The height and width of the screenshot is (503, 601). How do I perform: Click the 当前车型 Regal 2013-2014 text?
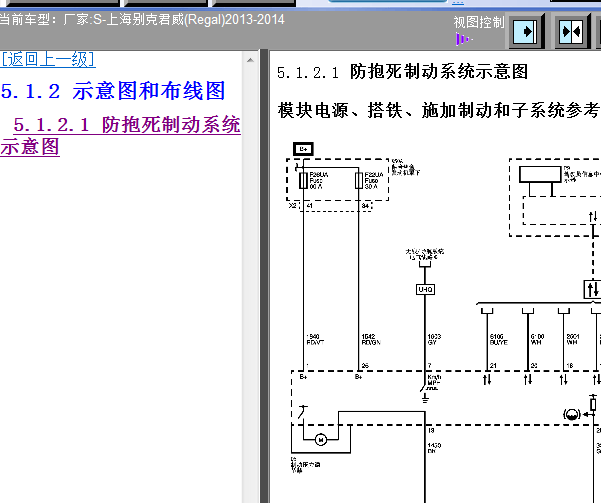click(142, 19)
